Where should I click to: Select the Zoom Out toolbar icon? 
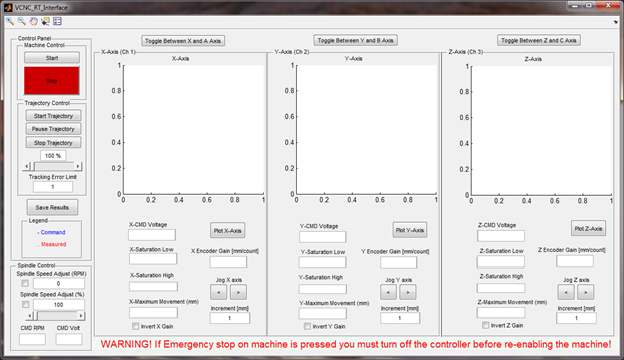coord(21,21)
